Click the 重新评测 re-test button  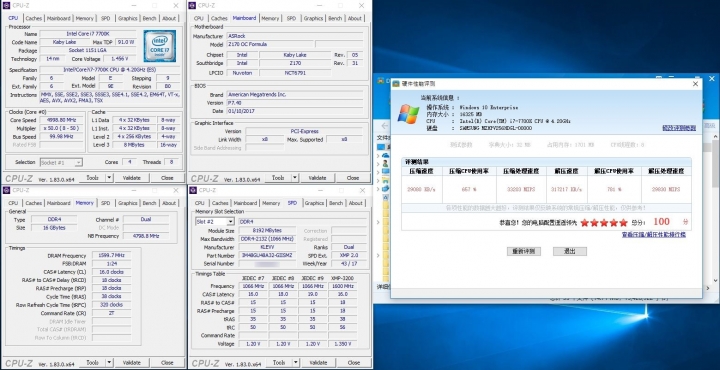(x=524, y=251)
